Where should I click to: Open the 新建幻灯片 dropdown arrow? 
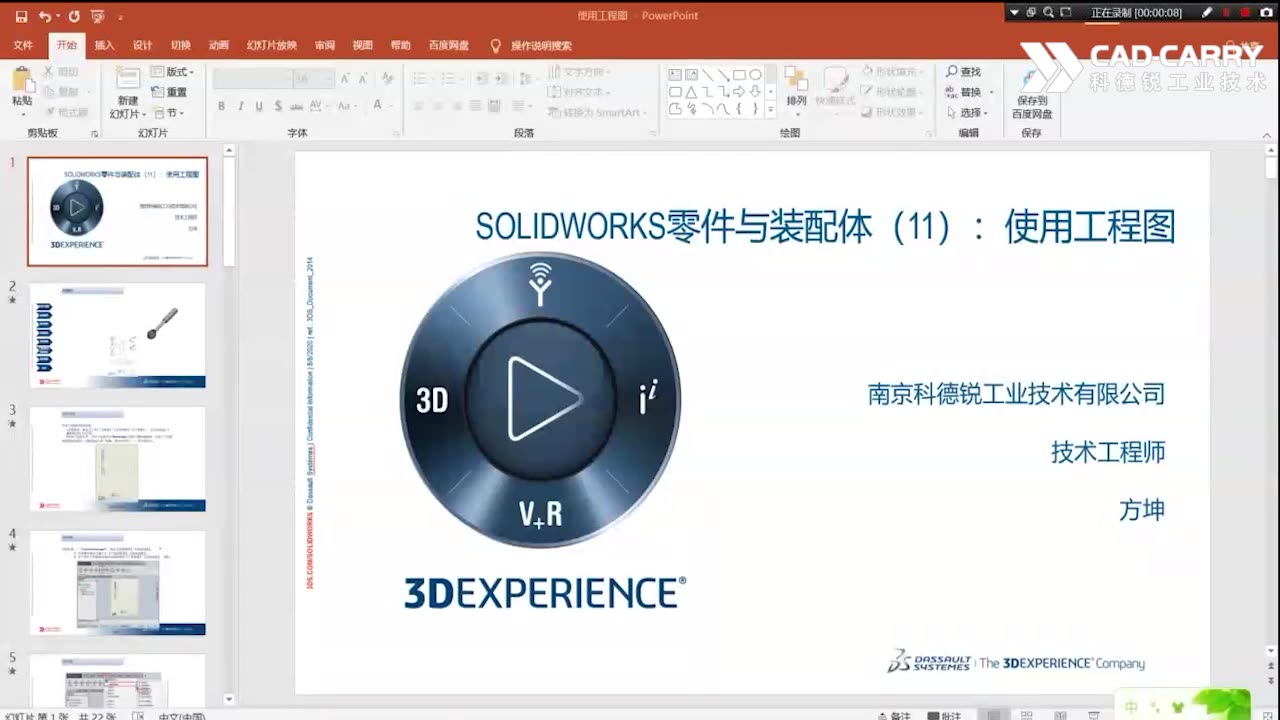[143, 114]
